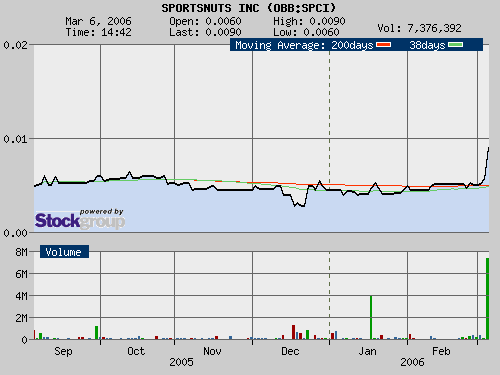
Task: Click the 'Dec' month label
Action: 290,351
